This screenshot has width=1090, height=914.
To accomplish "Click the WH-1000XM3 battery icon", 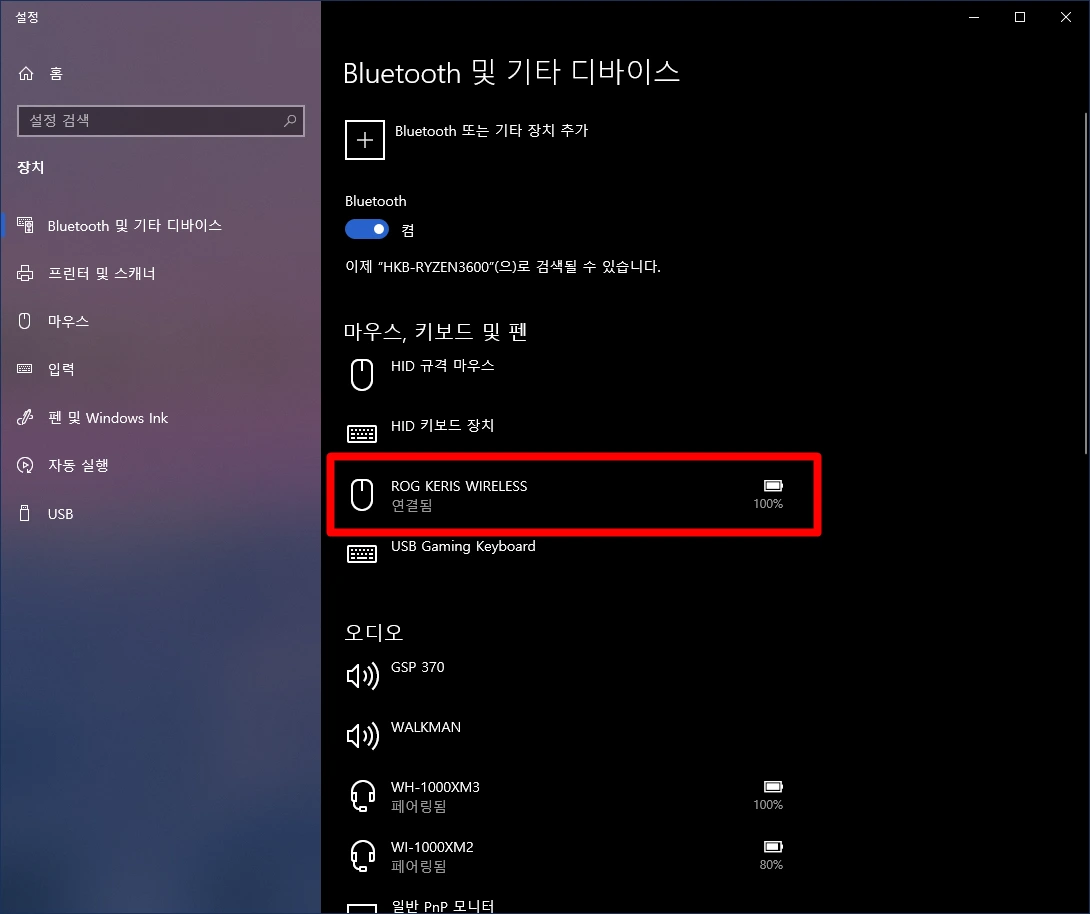I will (x=774, y=786).
